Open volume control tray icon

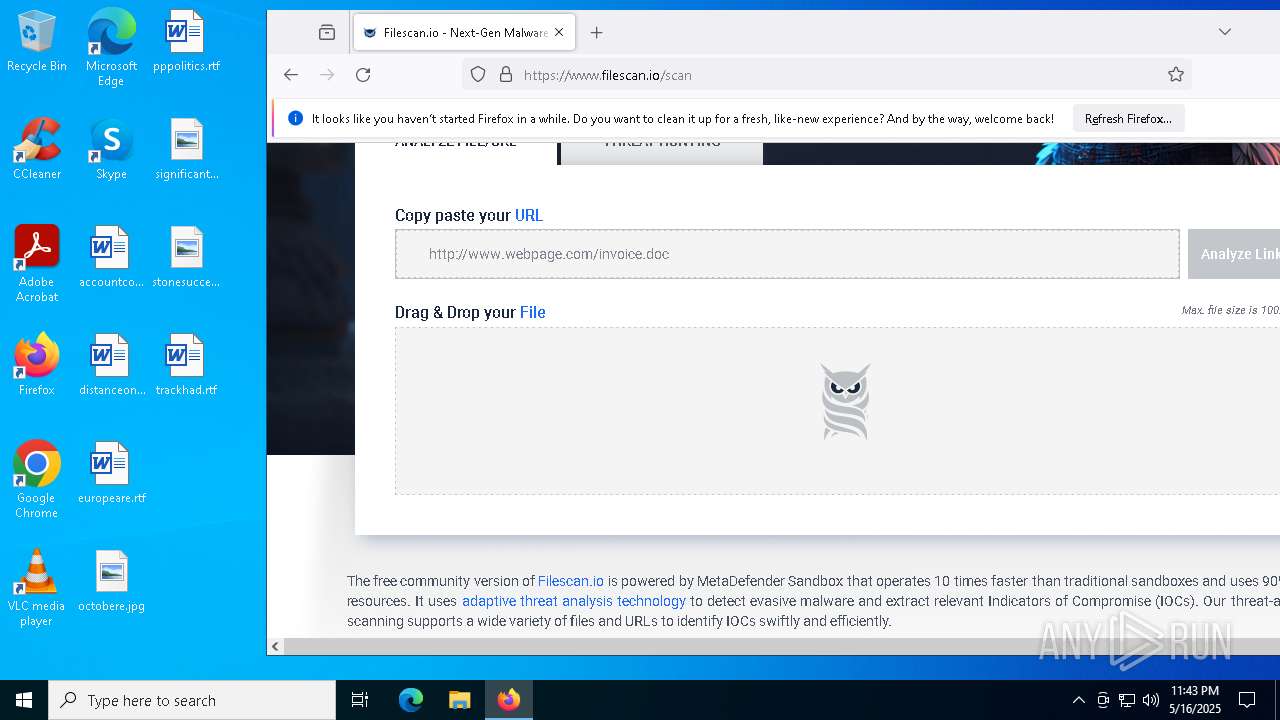coord(1150,700)
